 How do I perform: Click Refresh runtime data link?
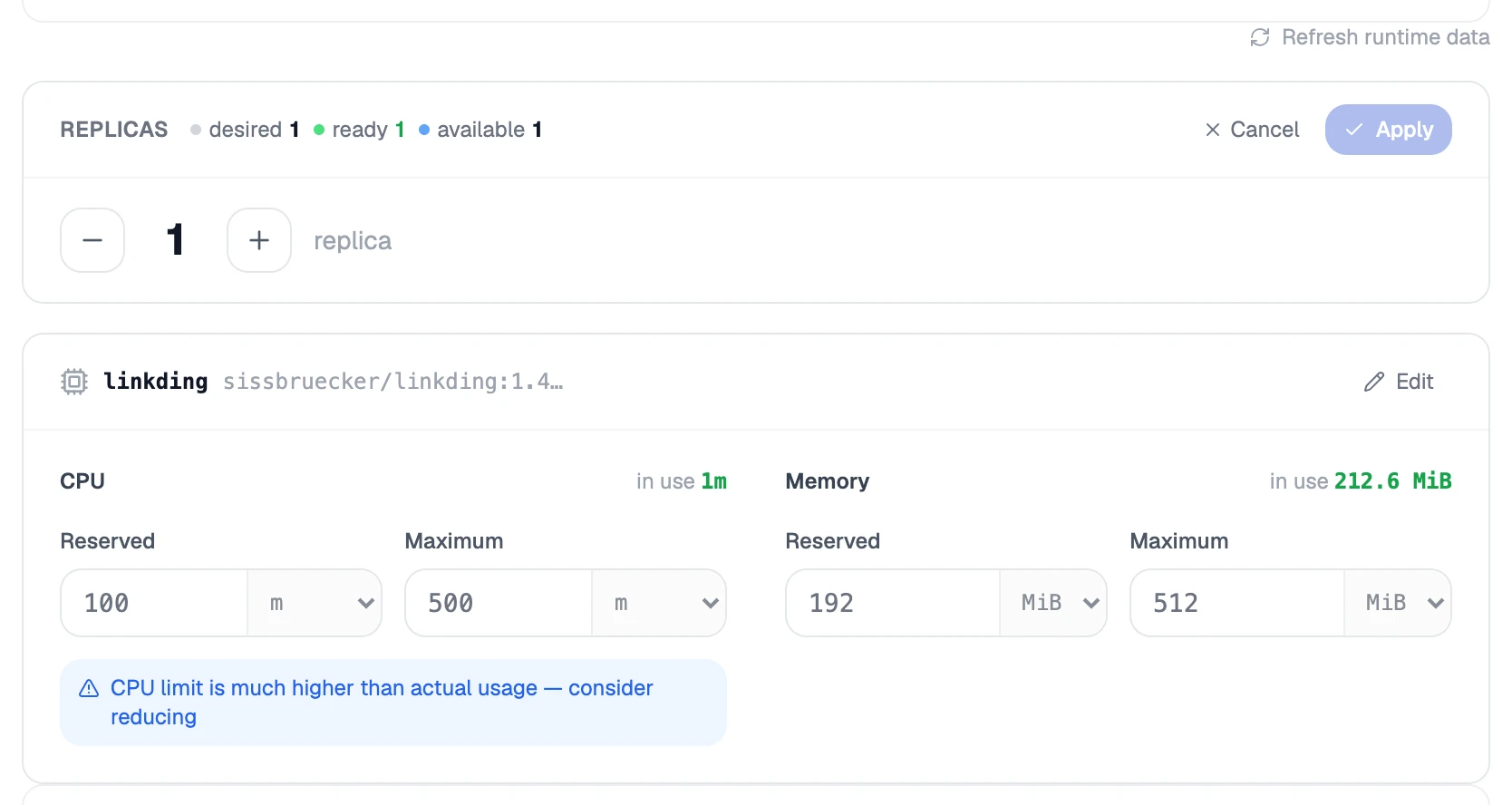click(1369, 37)
